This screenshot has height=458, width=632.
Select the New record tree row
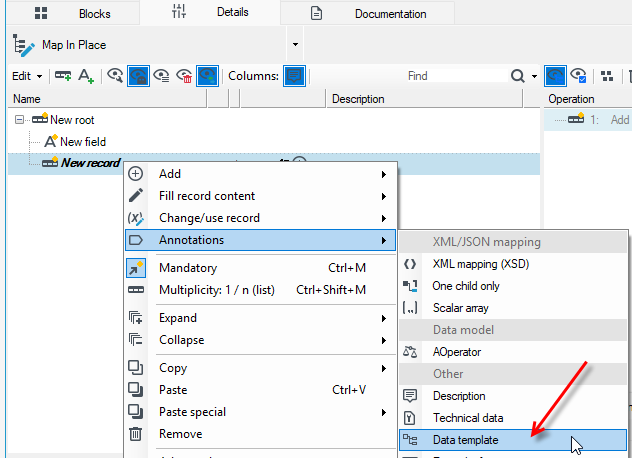[x=274, y=163]
